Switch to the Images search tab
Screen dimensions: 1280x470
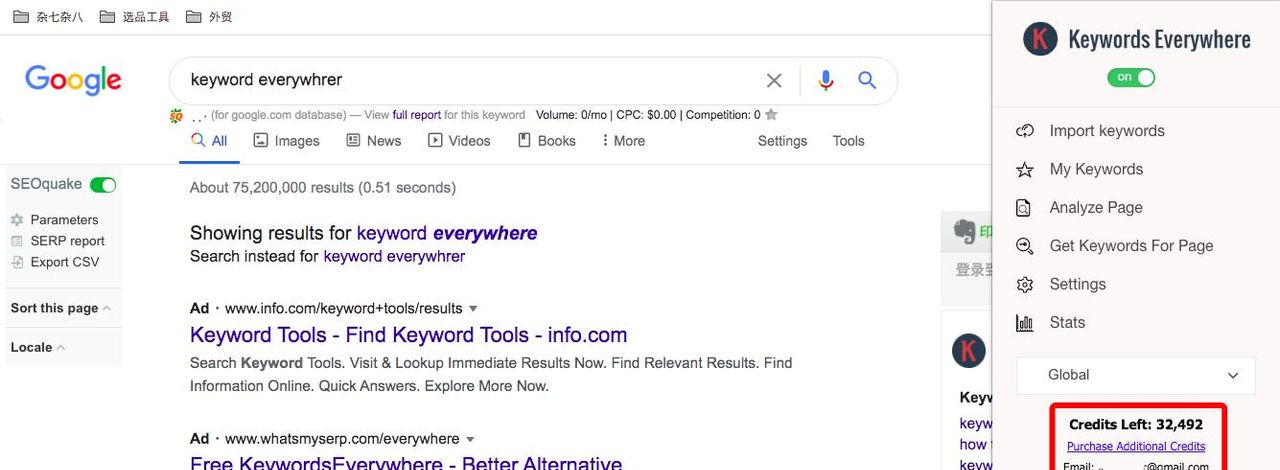coord(286,141)
